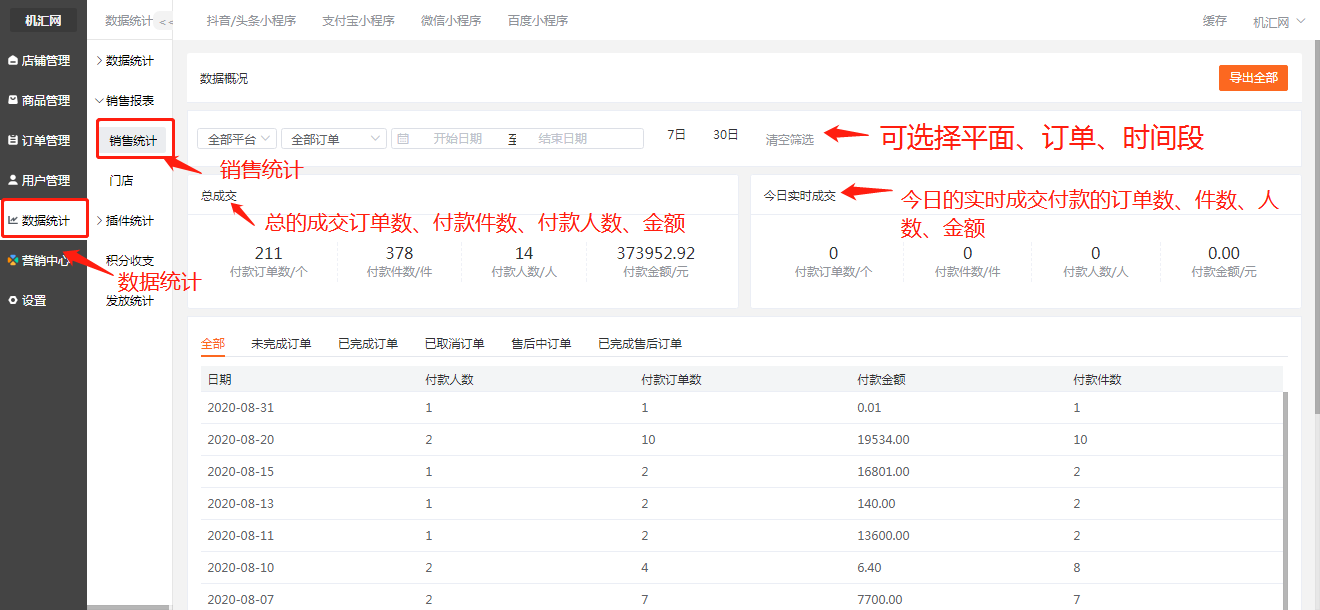Click the 211 total paid orders value
The height and width of the screenshot is (610, 1320).
click(269, 253)
